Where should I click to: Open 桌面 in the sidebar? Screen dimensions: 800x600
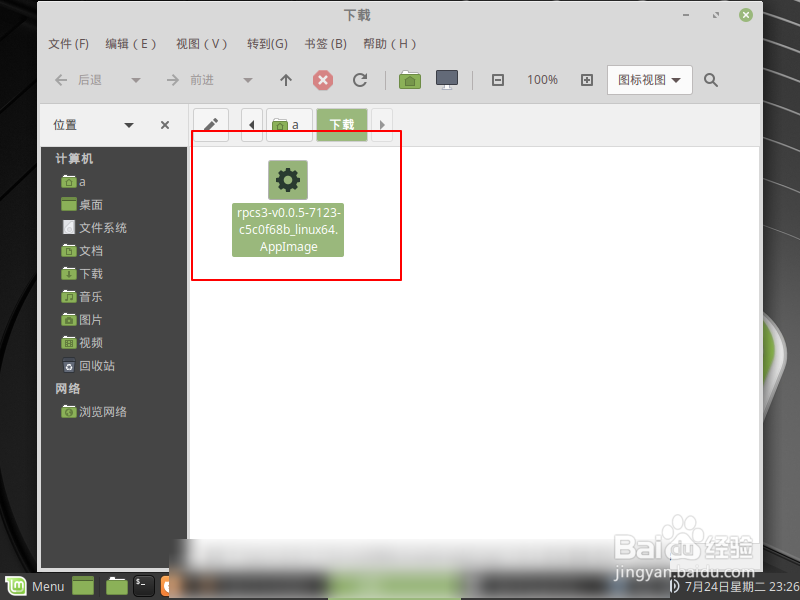tap(82, 205)
